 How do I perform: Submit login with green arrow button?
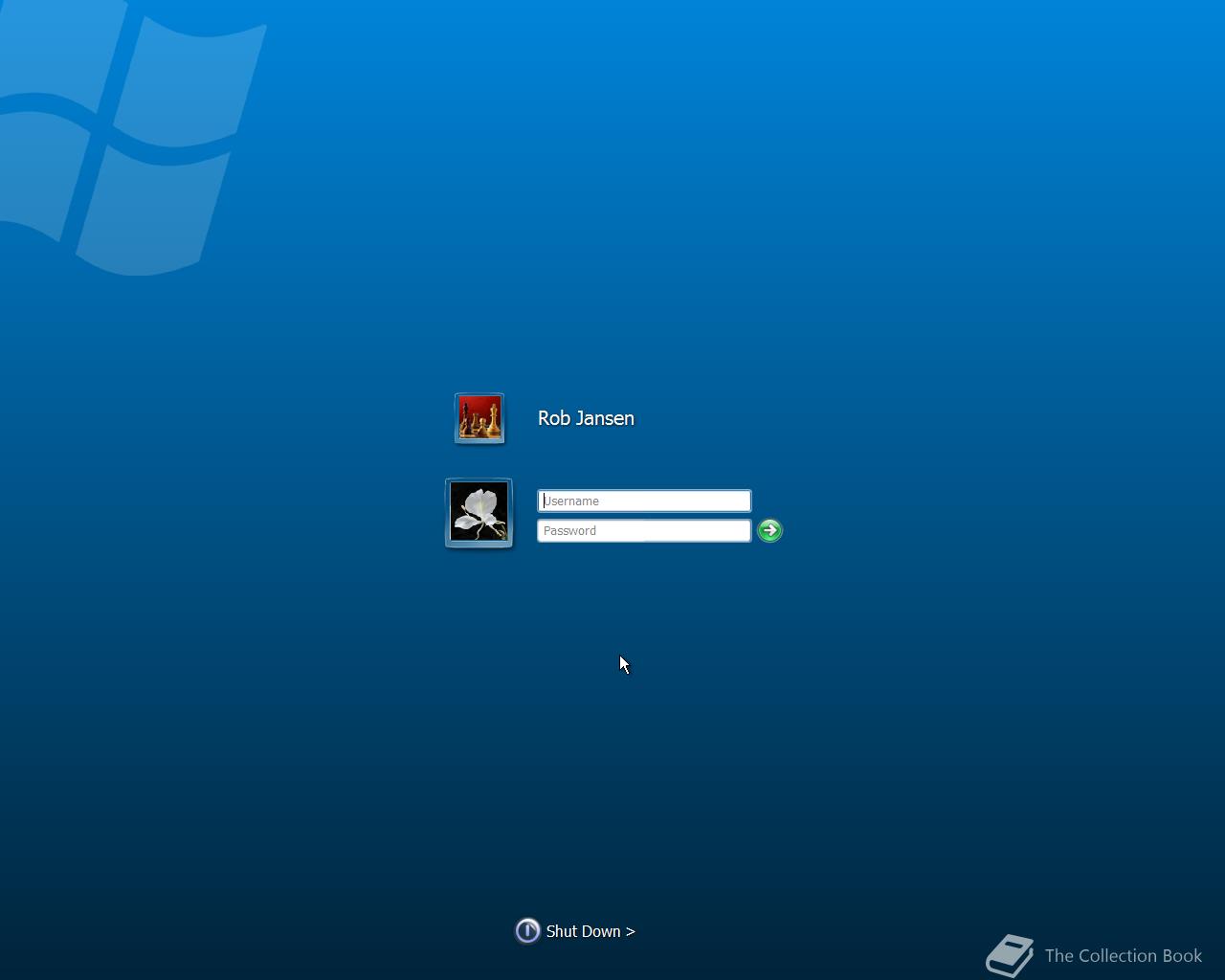pyautogui.click(x=769, y=530)
